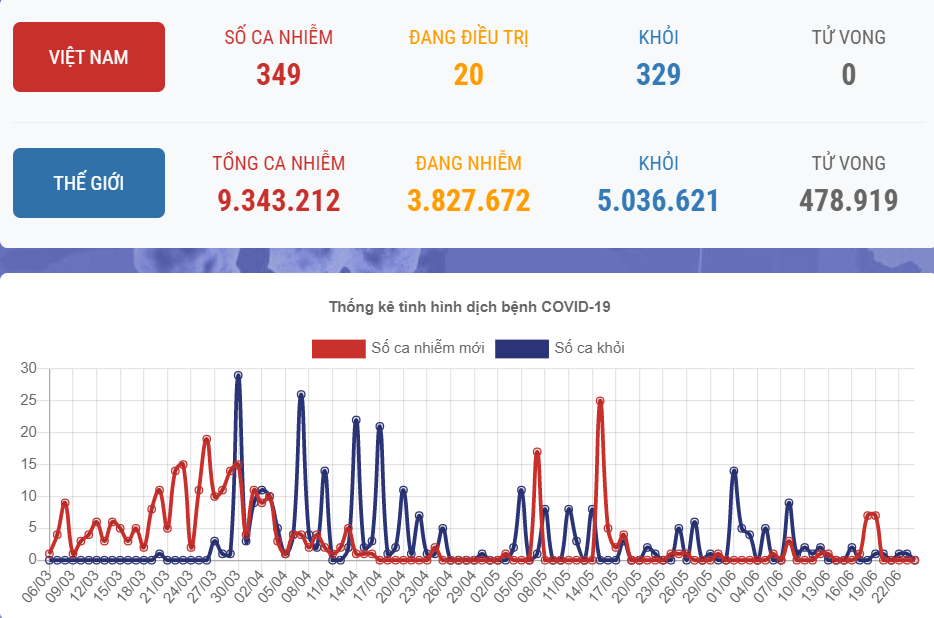This screenshot has height=618, width=934.
Task: Select the blue peak of 14 near 01/06
Action: 734,471
